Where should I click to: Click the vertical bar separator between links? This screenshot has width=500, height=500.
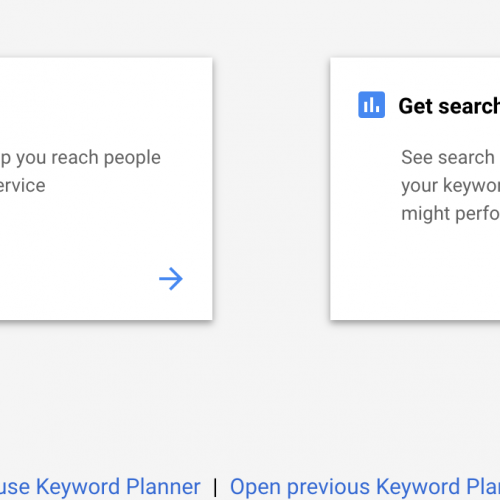coord(215,487)
